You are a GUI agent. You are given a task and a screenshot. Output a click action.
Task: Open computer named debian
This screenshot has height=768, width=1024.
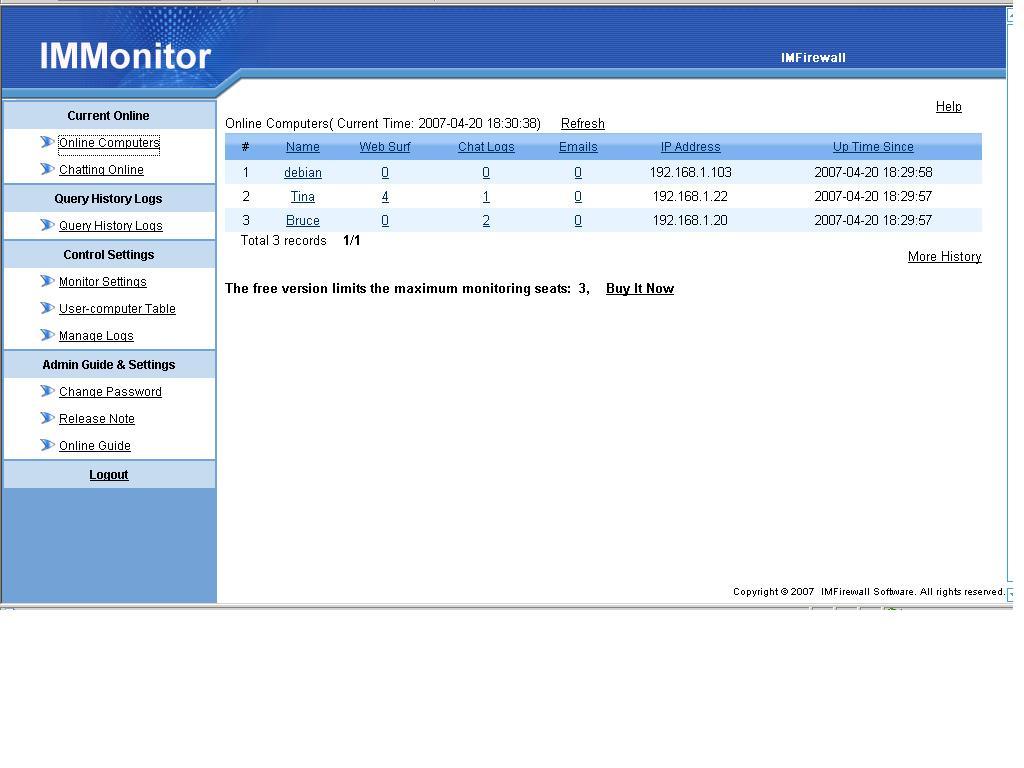(x=302, y=172)
